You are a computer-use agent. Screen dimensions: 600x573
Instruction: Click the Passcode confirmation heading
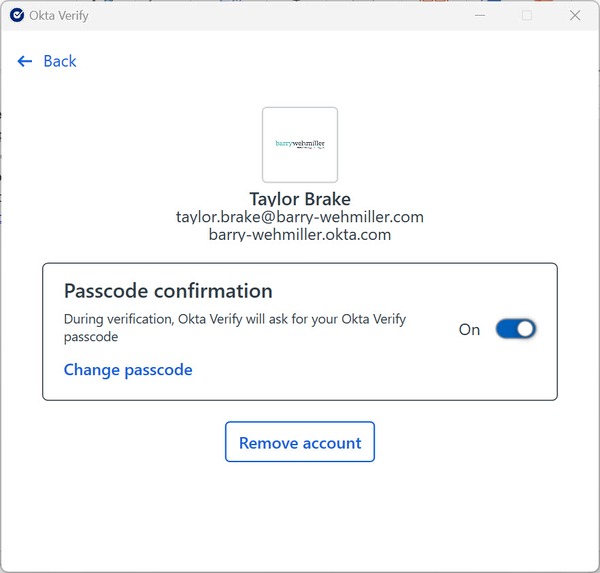pyautogui.click(x=168, y=291)
